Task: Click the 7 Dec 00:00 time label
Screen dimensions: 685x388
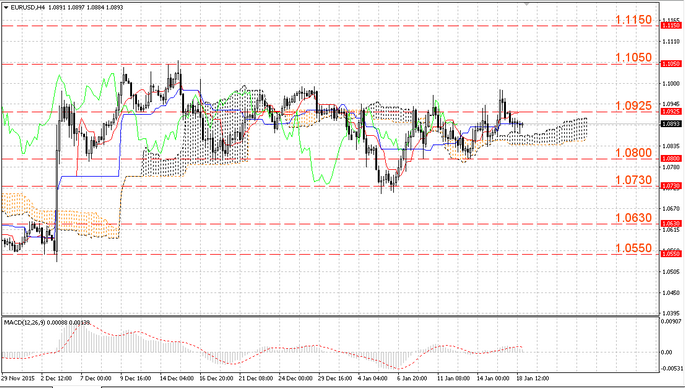Action: click(96, 378)
